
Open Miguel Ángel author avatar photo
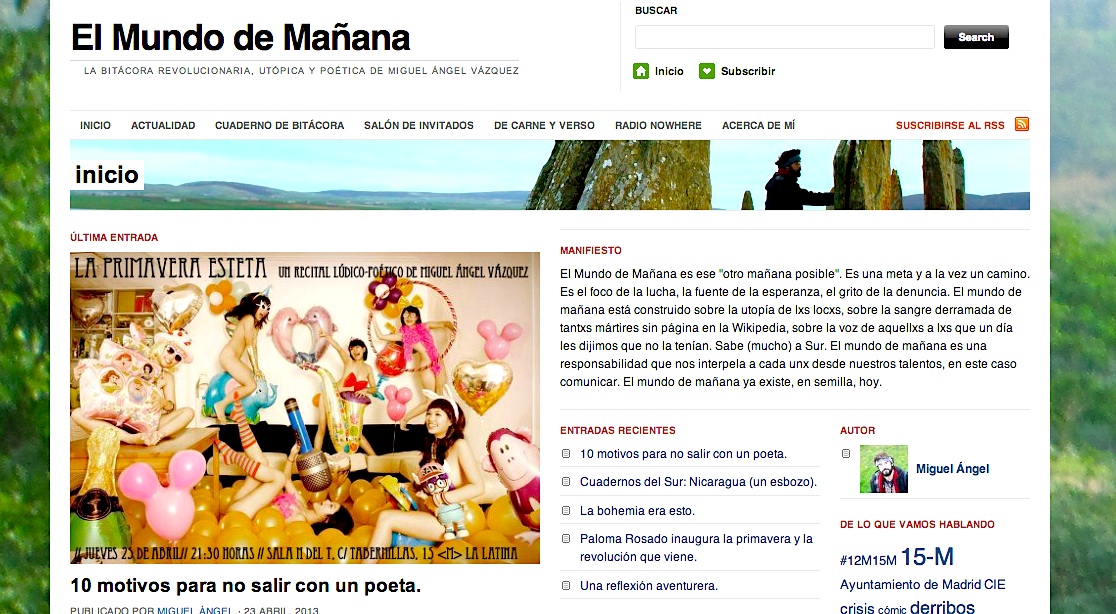[x=884, y=469]
